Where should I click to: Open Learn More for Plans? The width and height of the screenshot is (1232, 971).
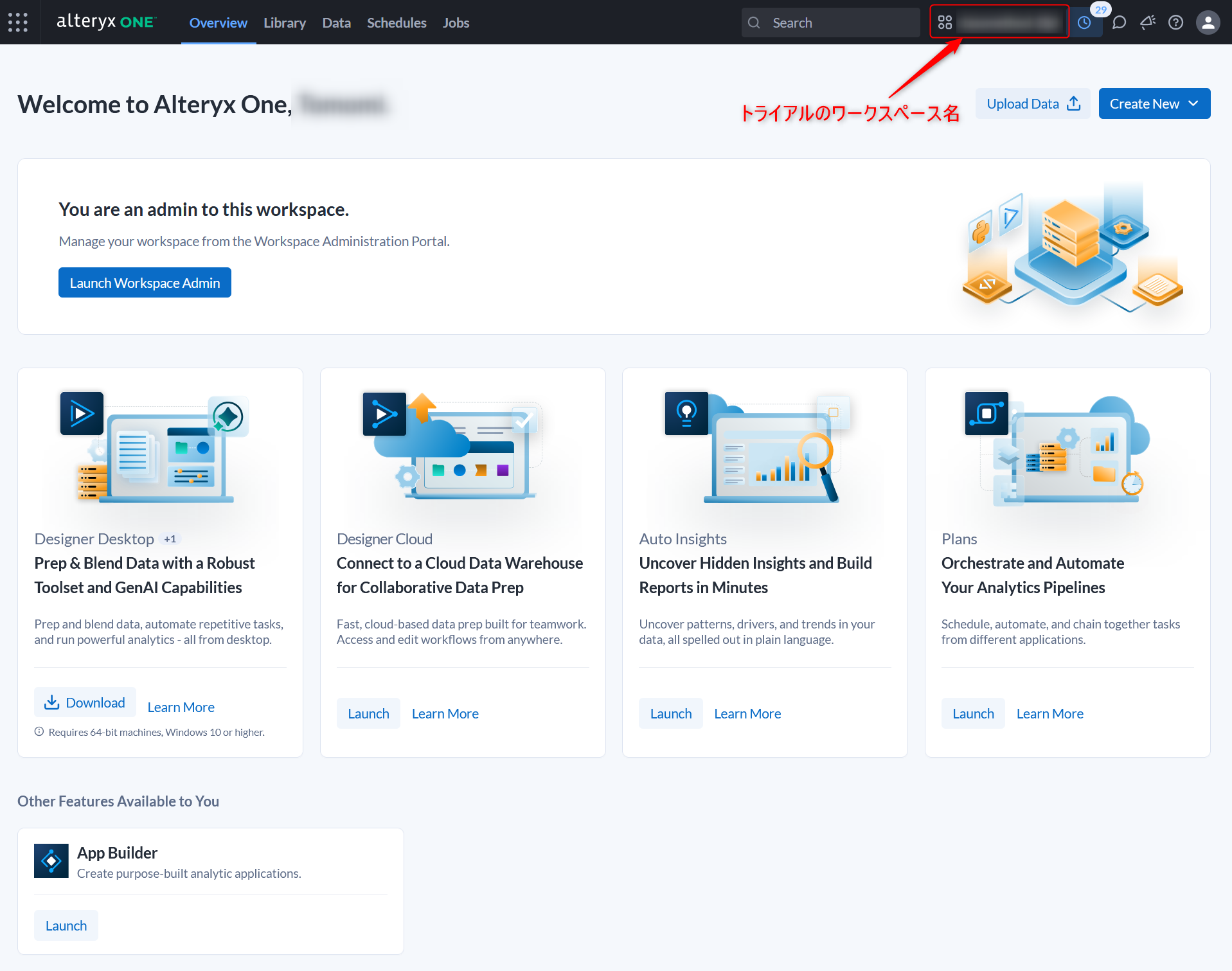point(1050,713)
